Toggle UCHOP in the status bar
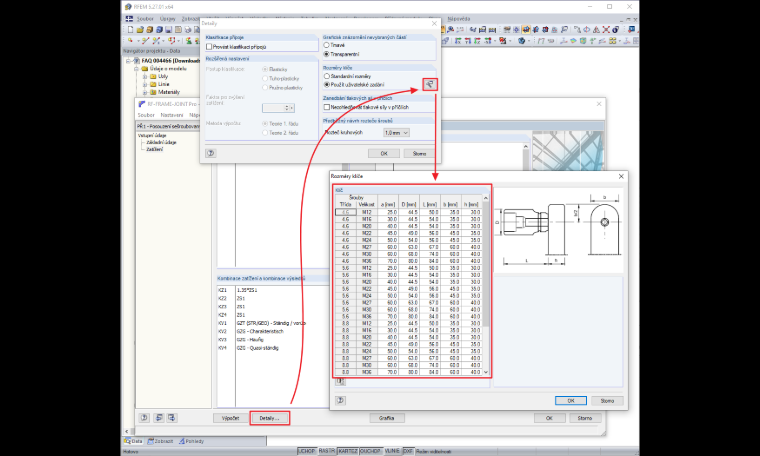 tap(306, 451)
